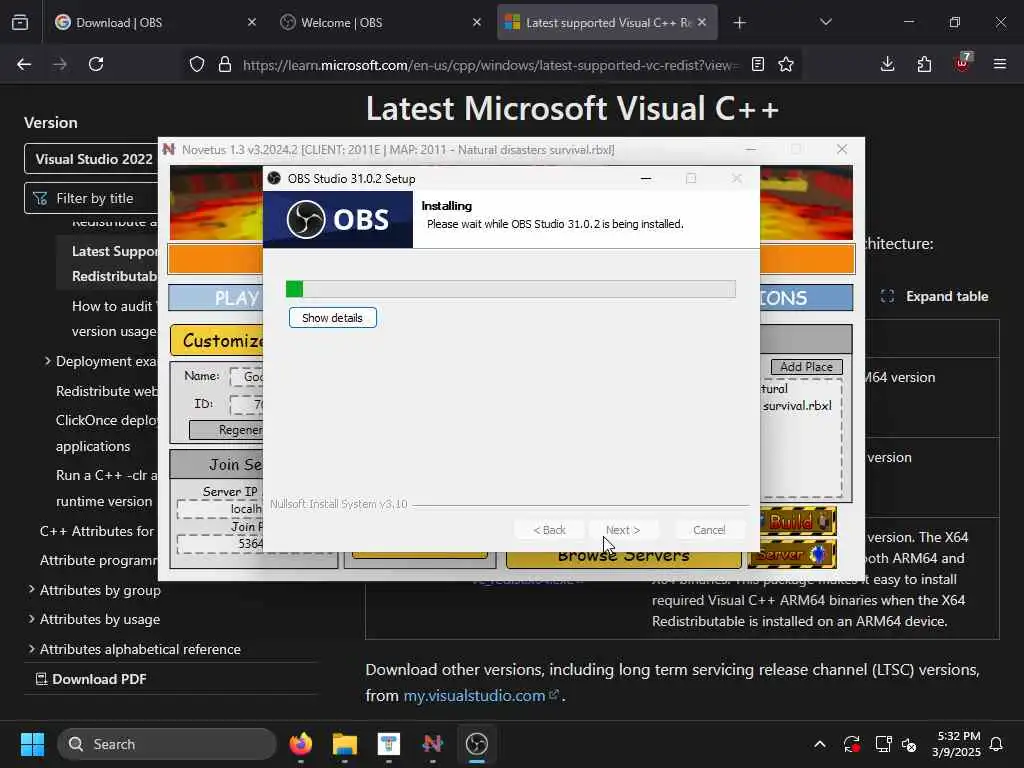Expand Attributes alphabetical reference
Viewport: 1024px width, 768px height.
tap(31, 648)
